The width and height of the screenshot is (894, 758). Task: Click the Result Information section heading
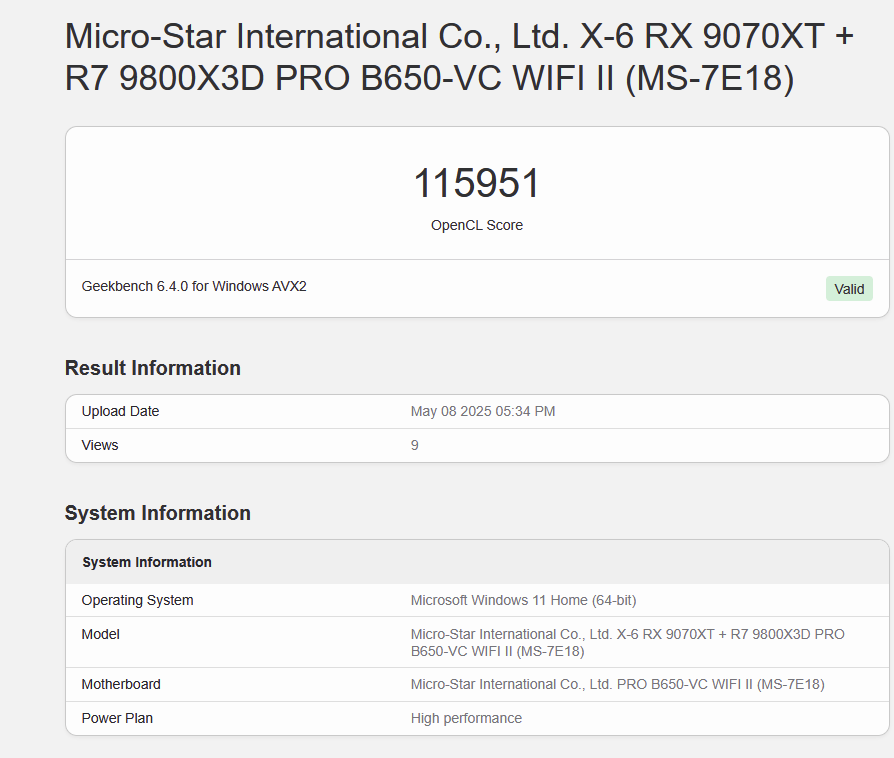point(153,368)
